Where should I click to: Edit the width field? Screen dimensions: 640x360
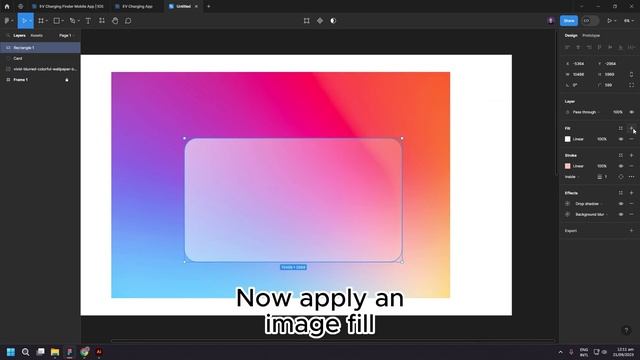click(578, 74)
